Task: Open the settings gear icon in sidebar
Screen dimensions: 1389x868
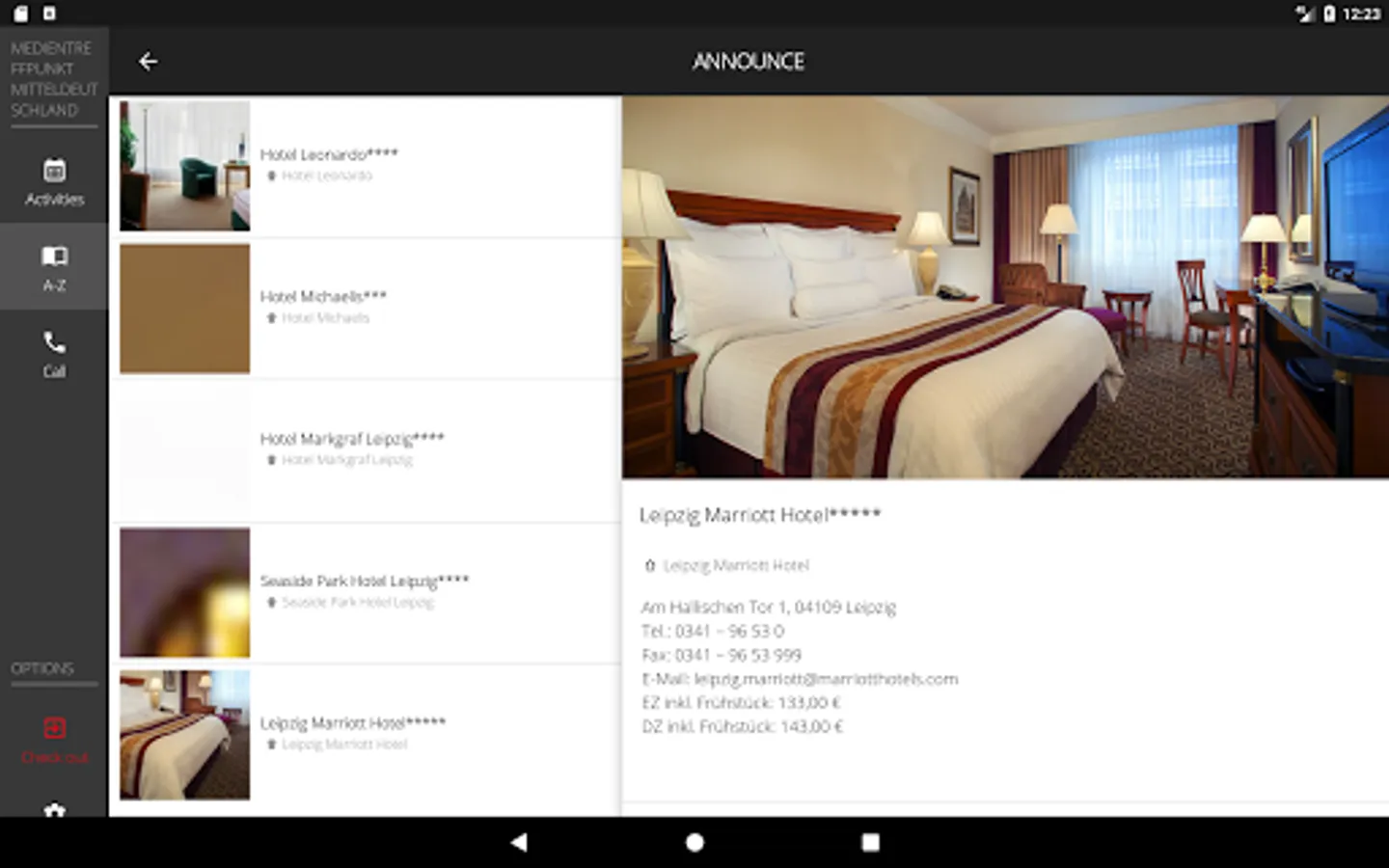Action: click(54, 810)
